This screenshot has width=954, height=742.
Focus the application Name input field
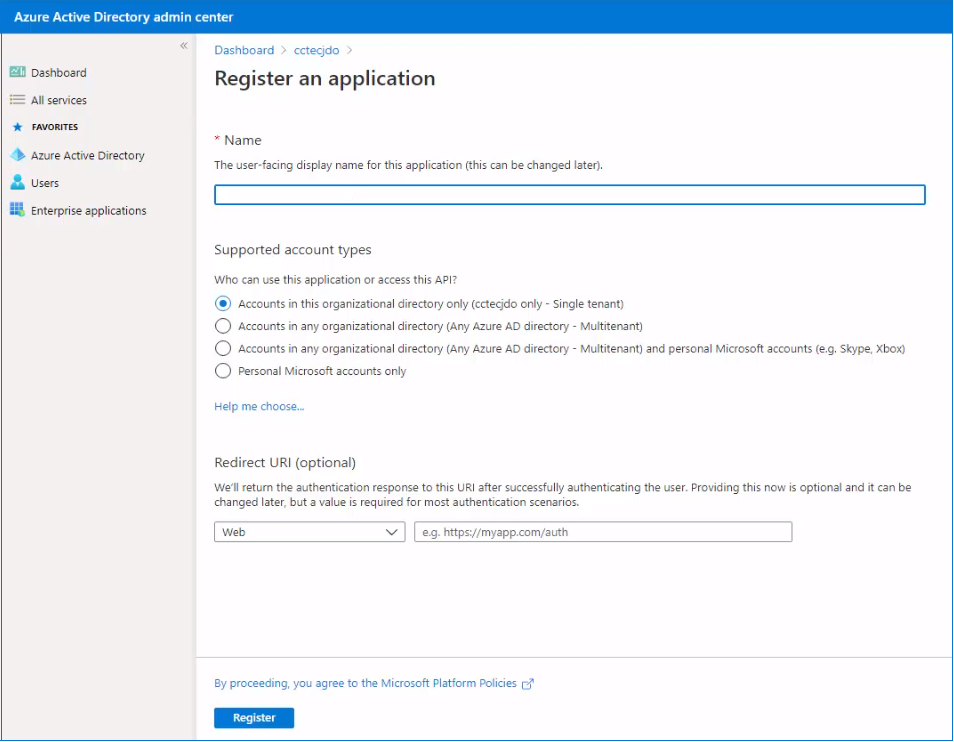click(x=569, y=195)
